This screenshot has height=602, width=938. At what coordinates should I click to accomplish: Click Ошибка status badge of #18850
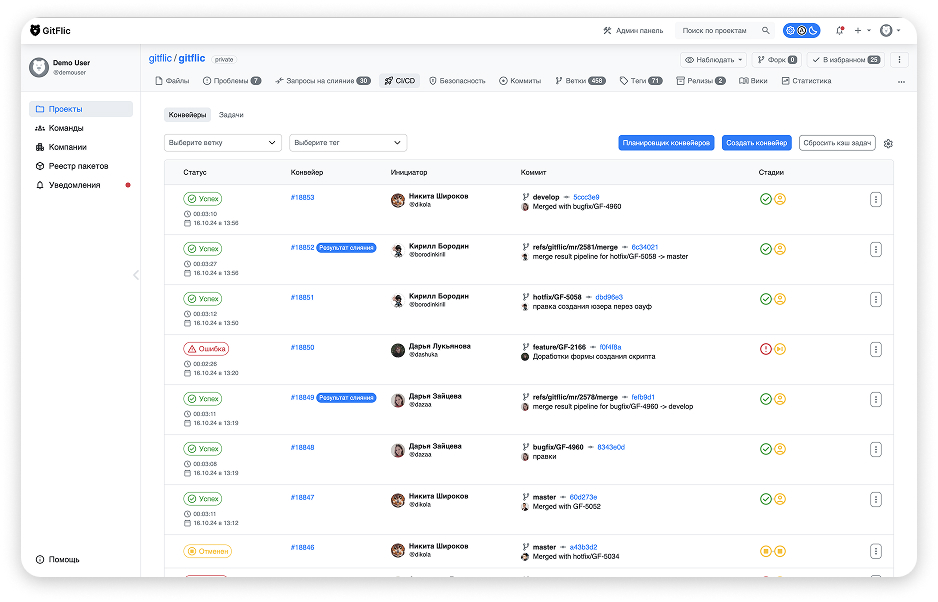click(x=206, y=349)
